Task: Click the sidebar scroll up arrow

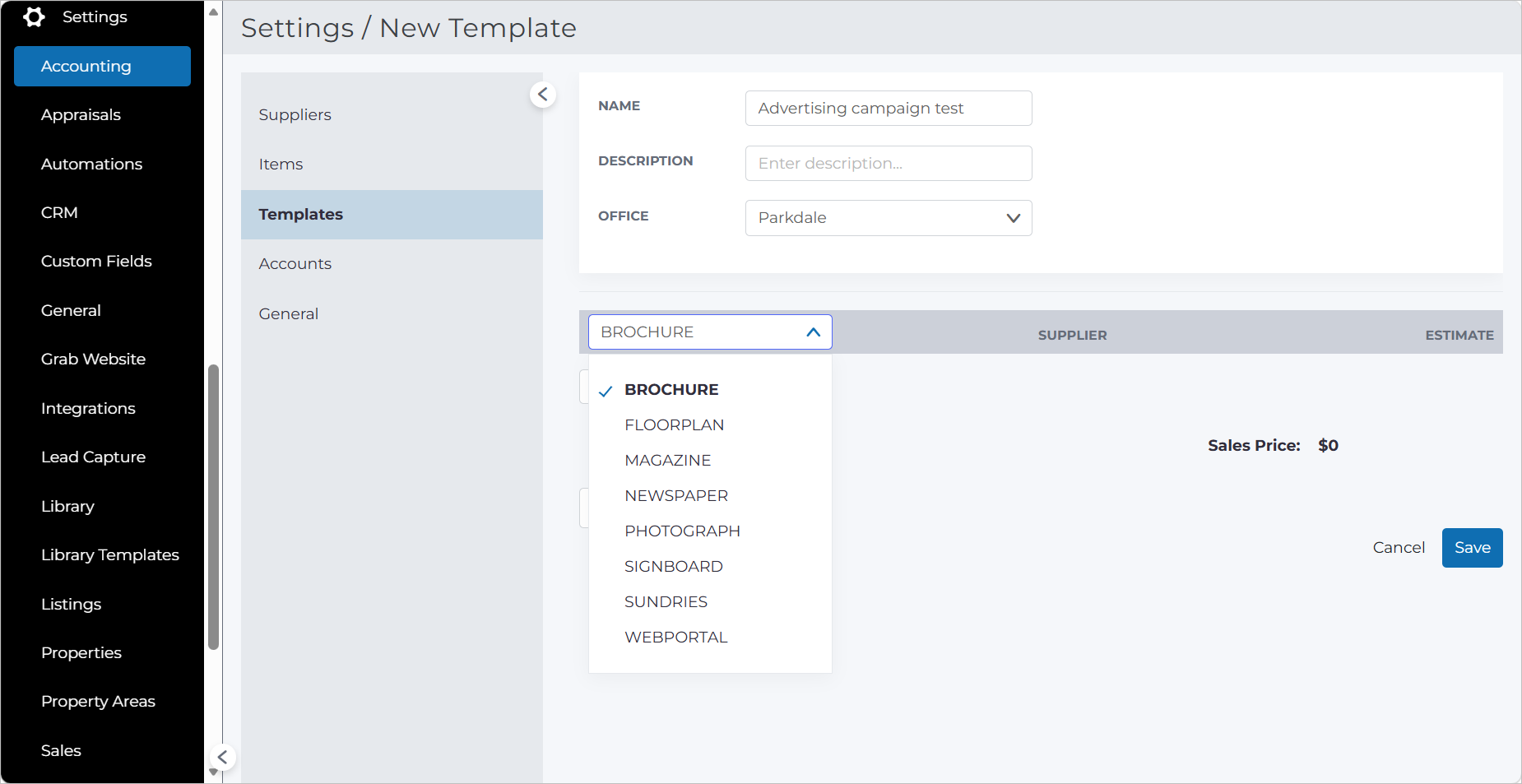Action: tap(213, 12)
